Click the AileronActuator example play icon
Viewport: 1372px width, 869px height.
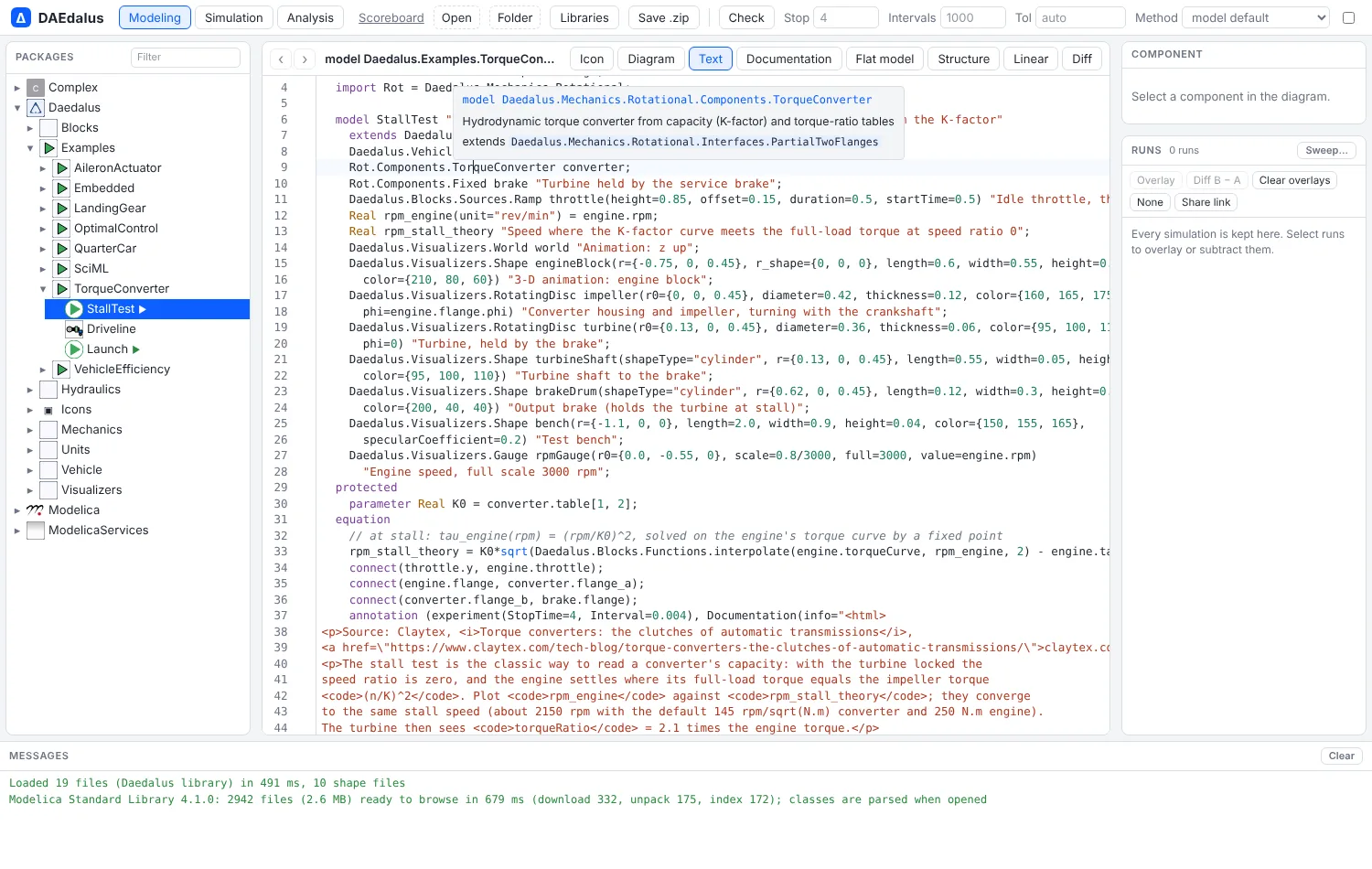[61, 168]
